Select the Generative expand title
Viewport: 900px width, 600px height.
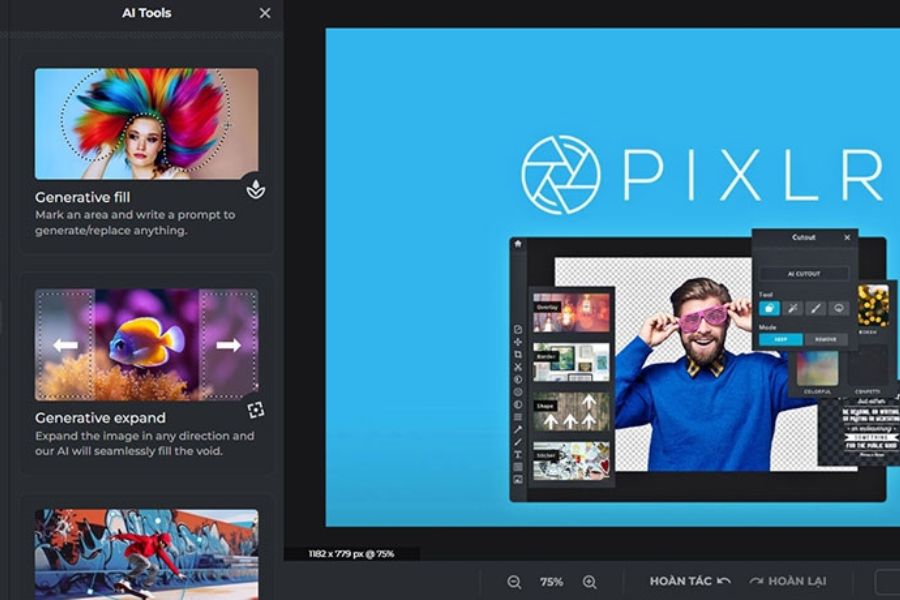(100, 417)
